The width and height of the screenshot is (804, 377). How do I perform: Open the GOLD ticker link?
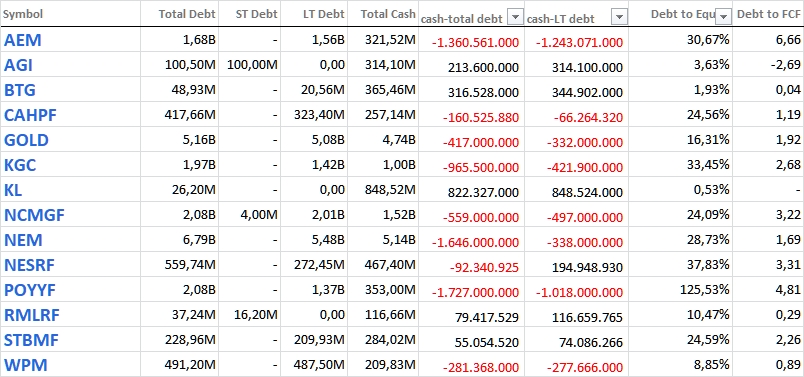pos(26,140)
